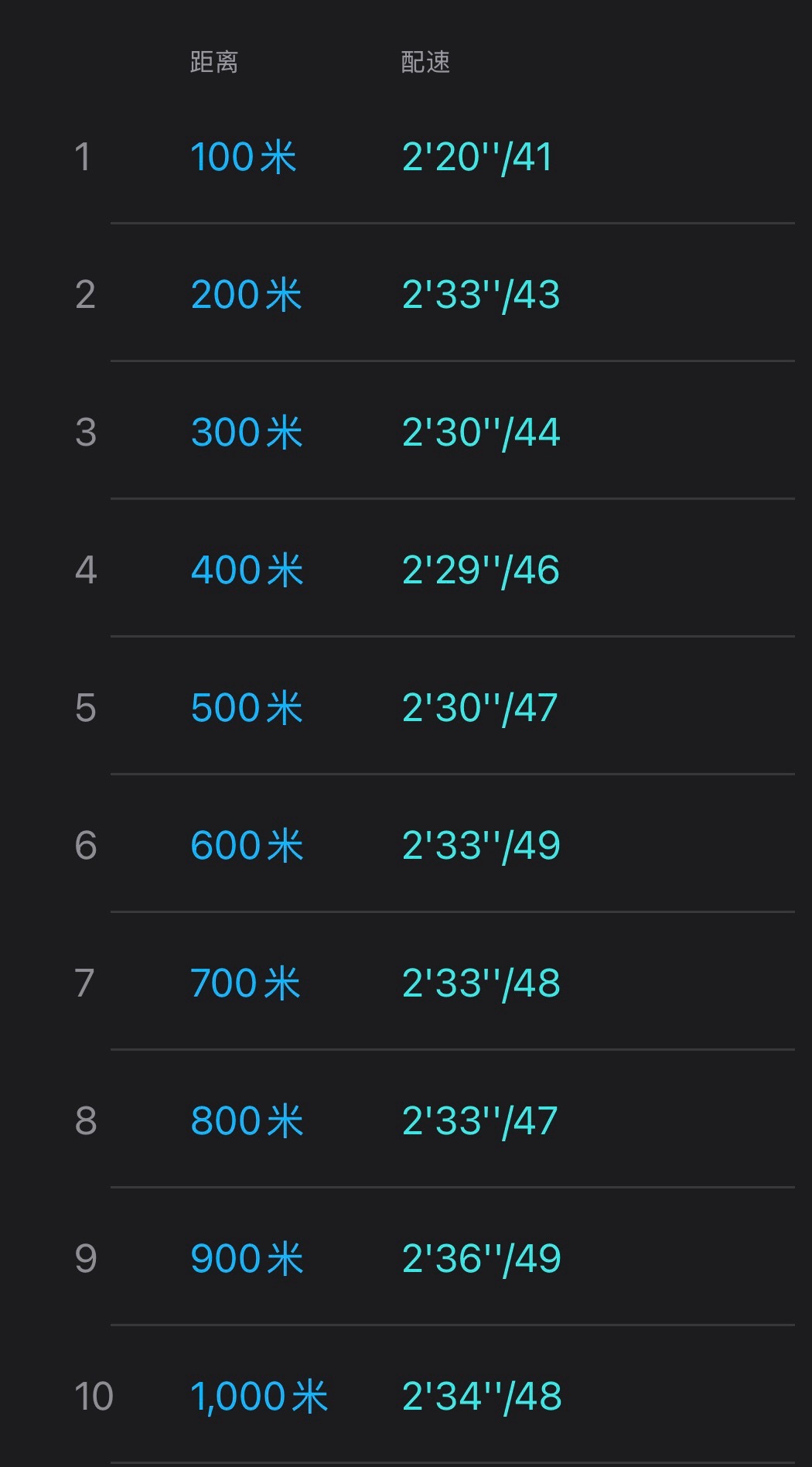Select row number 5
This screenshot has width=812, height=1467.
click(x=86, y=708)
